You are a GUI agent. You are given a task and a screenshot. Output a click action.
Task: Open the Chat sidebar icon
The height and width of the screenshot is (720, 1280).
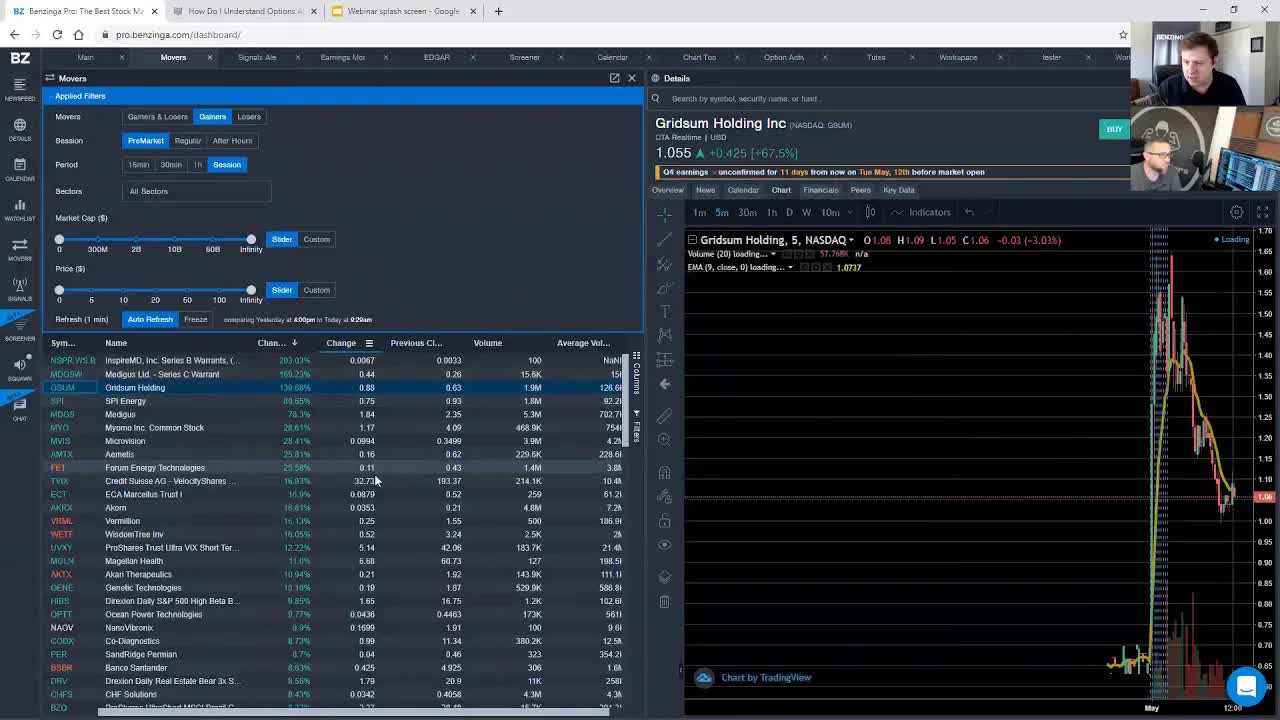click(x=20, y=409)
